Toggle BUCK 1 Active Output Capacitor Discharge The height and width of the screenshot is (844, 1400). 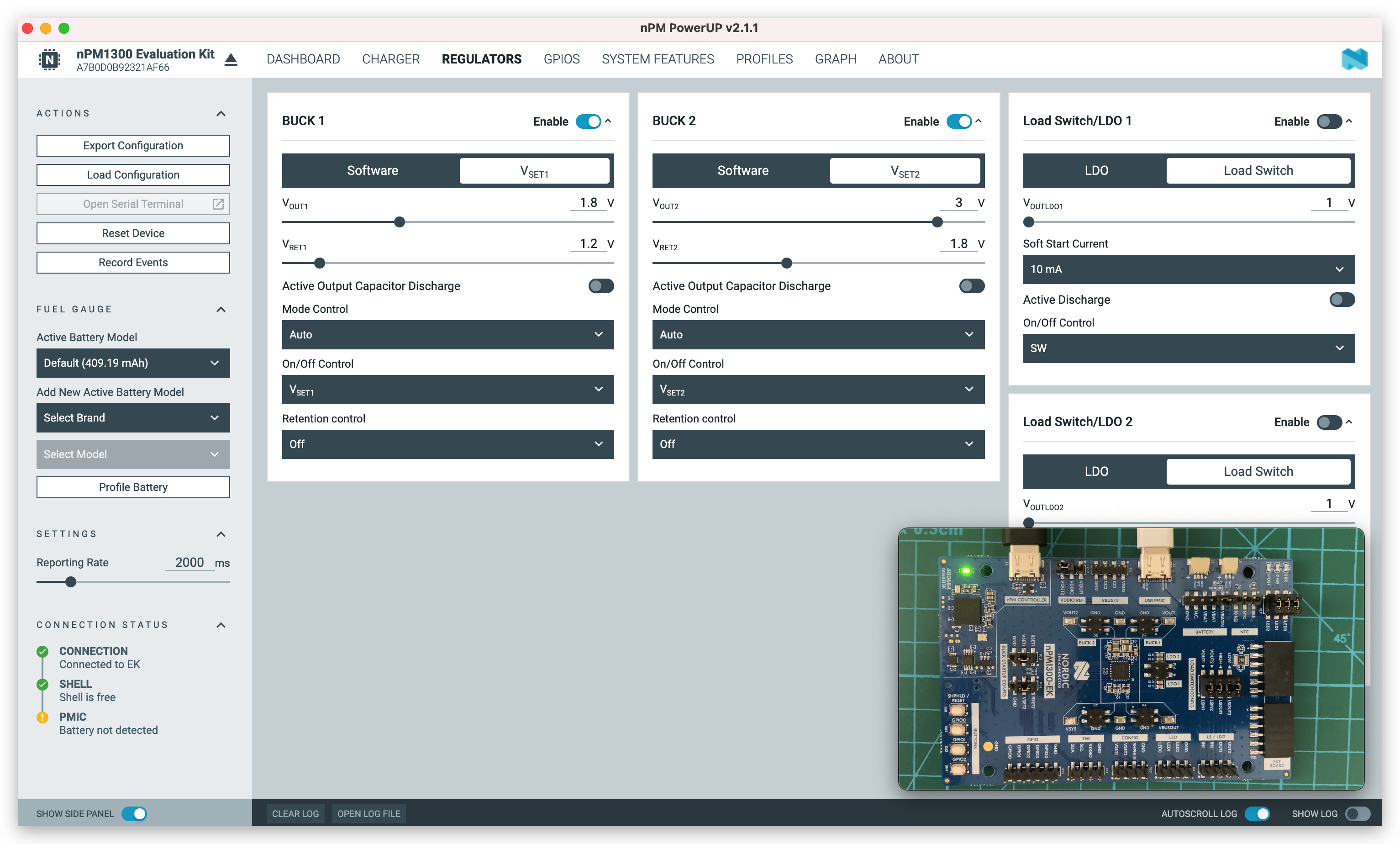pyautogui.click(x=600, y=286)
